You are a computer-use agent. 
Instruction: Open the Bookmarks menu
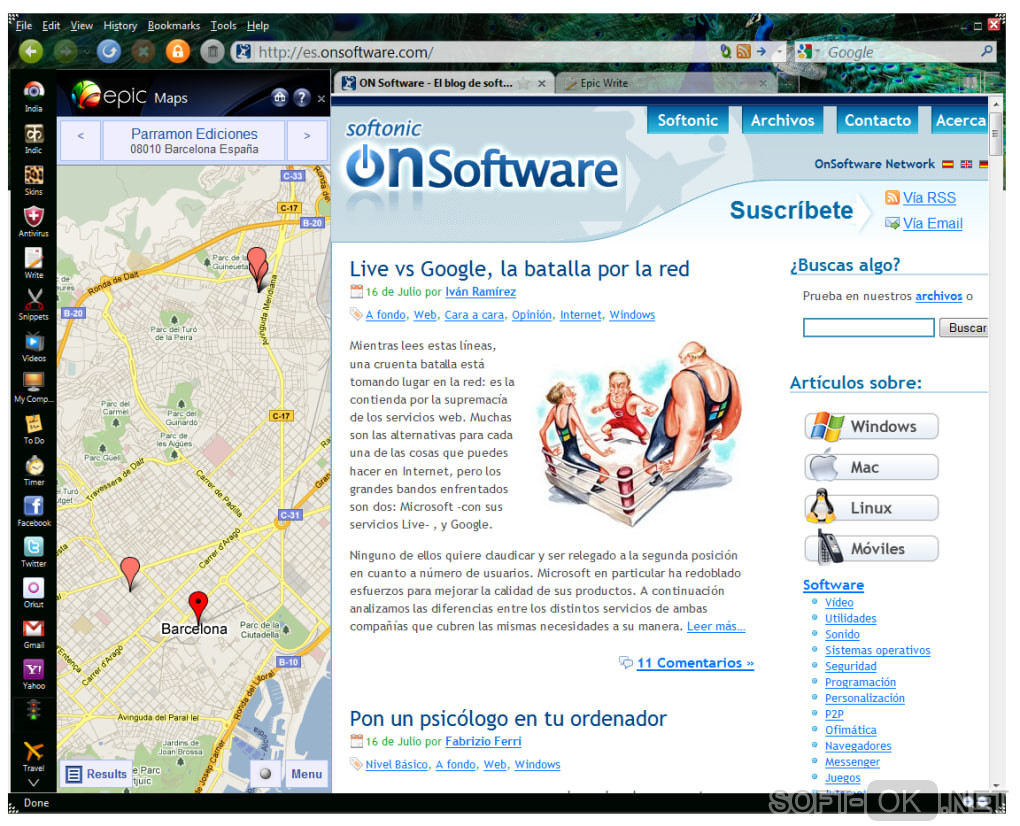(x=174, y=25)
